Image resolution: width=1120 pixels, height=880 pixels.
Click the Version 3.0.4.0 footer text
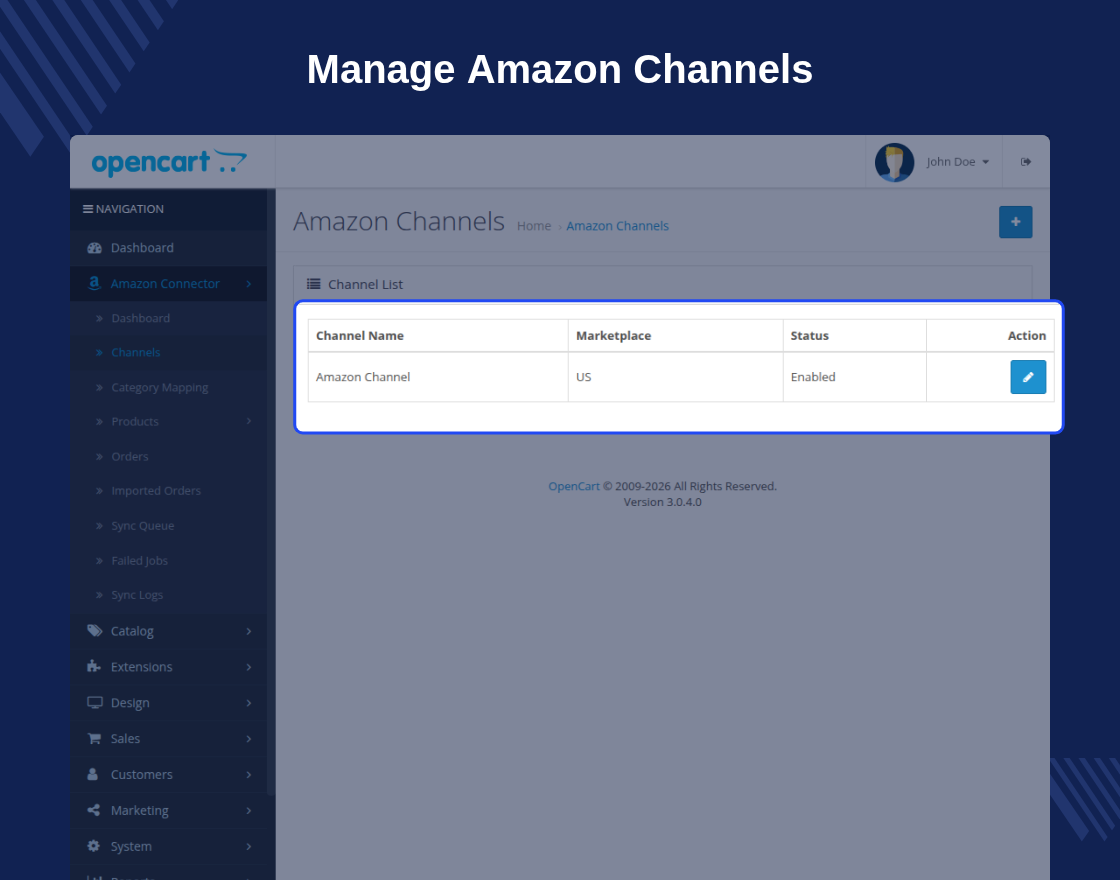click(x=662, y=502)
